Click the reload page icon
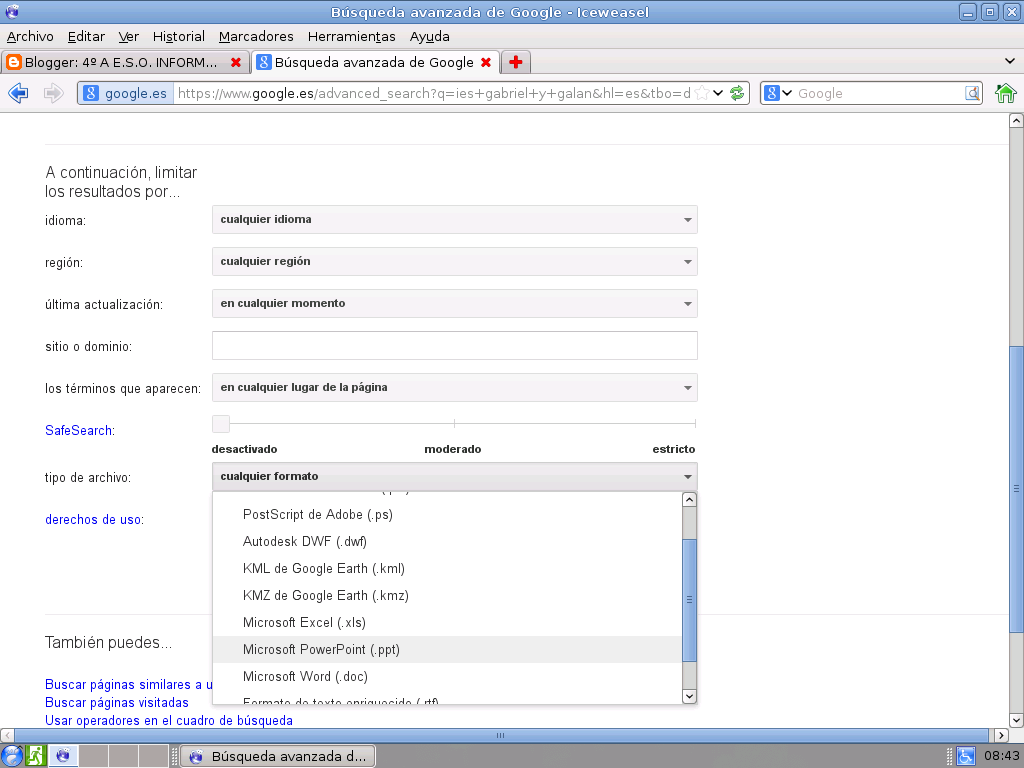 pos(737,93)
